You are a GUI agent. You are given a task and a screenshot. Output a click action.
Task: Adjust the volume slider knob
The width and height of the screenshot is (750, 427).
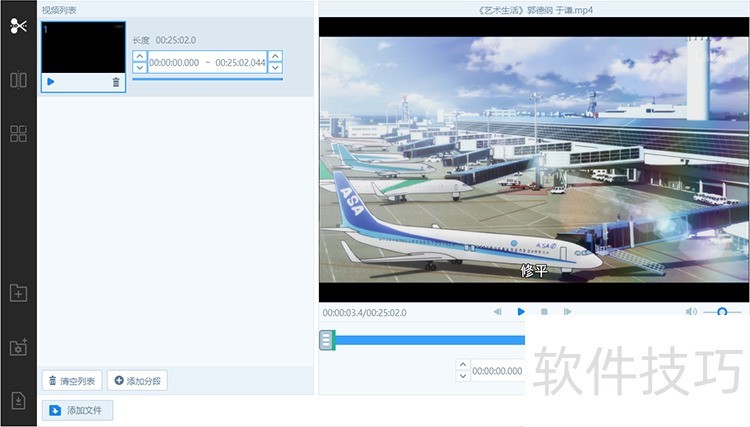pos(722,312)
